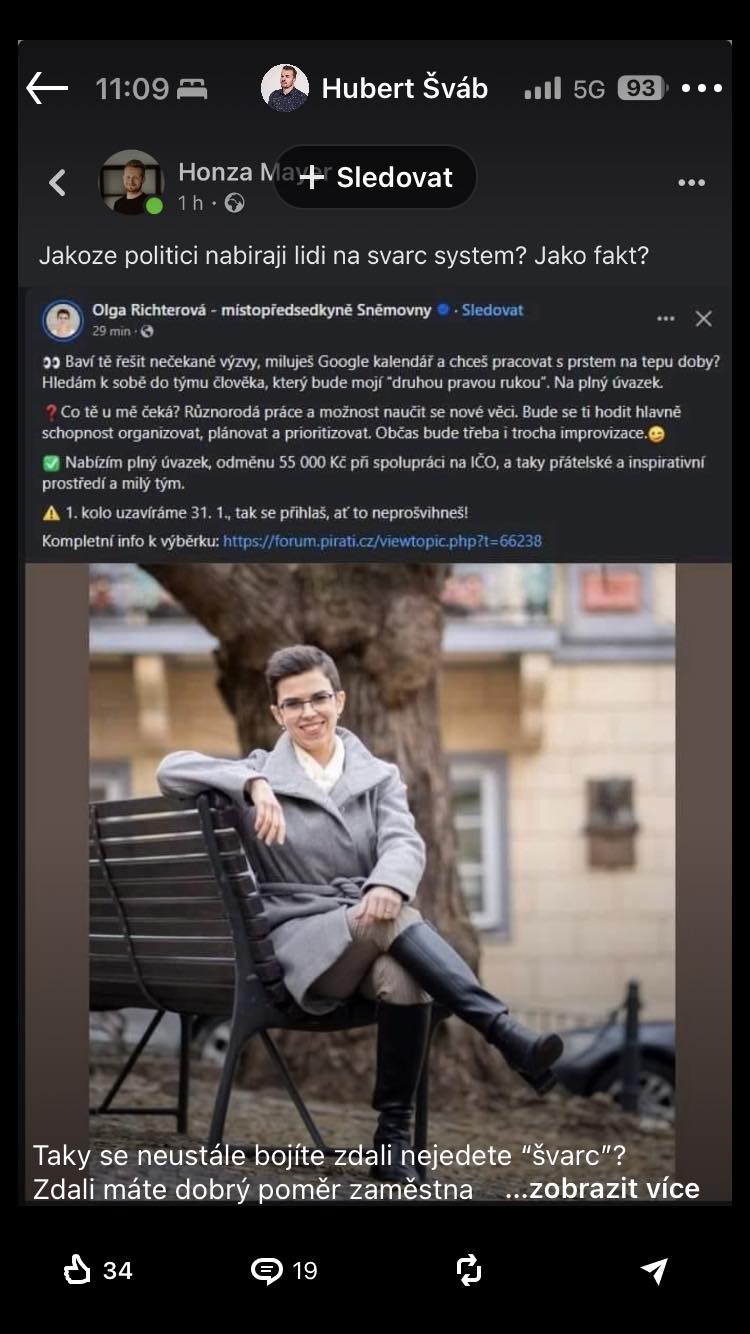Go back with the post chevron
Image resolution: width=750 pixels, height=1334 pixels.
[x=58, y=182]
